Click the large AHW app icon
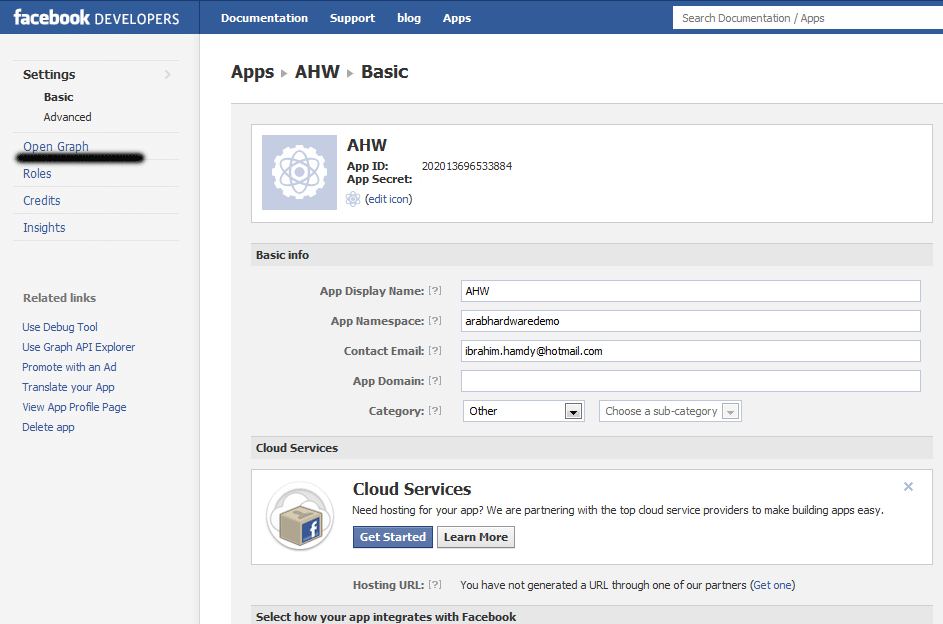This screenshot has width=943, height=624. 299,173
